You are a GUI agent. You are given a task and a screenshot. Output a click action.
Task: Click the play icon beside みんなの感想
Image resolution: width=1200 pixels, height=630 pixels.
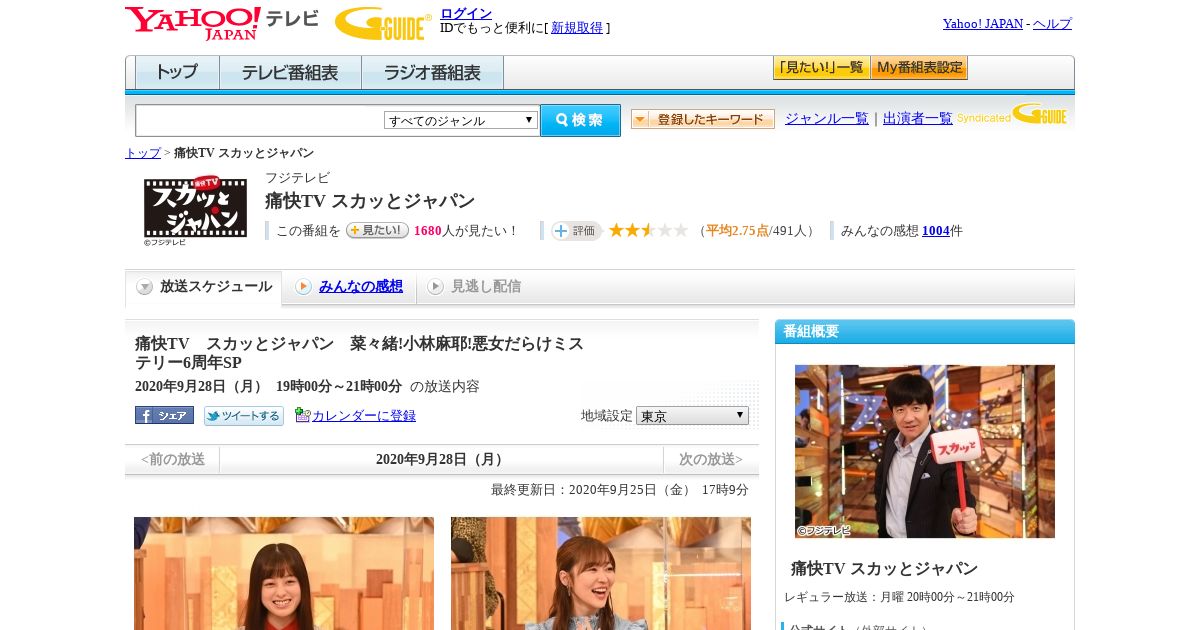pyautogui.click(x=303, y=287)
